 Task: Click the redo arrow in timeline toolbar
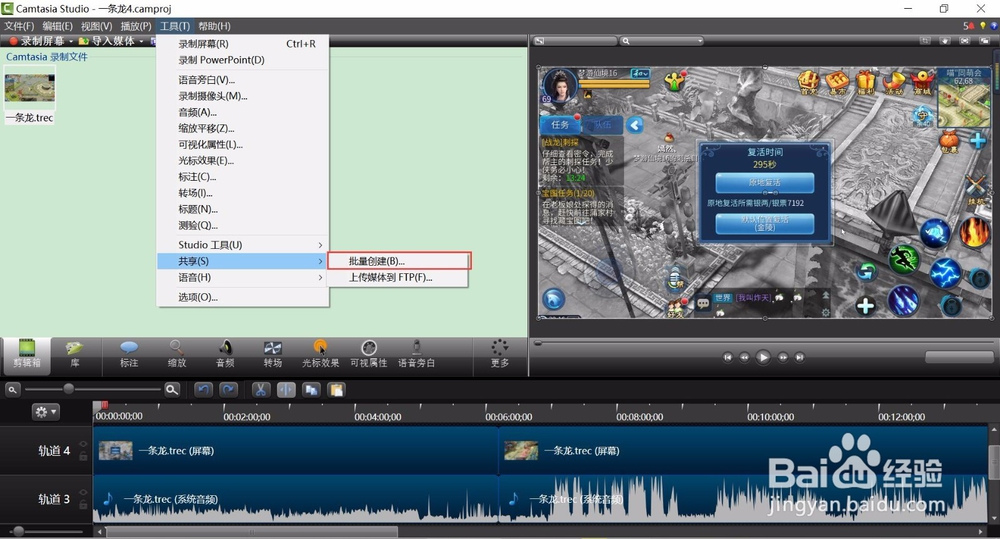(x=228, y=390)
